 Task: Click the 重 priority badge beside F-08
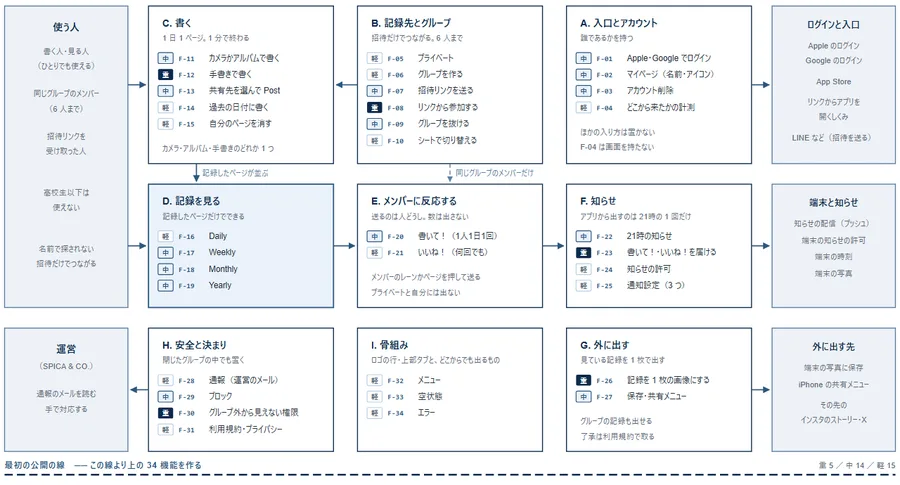374,107
